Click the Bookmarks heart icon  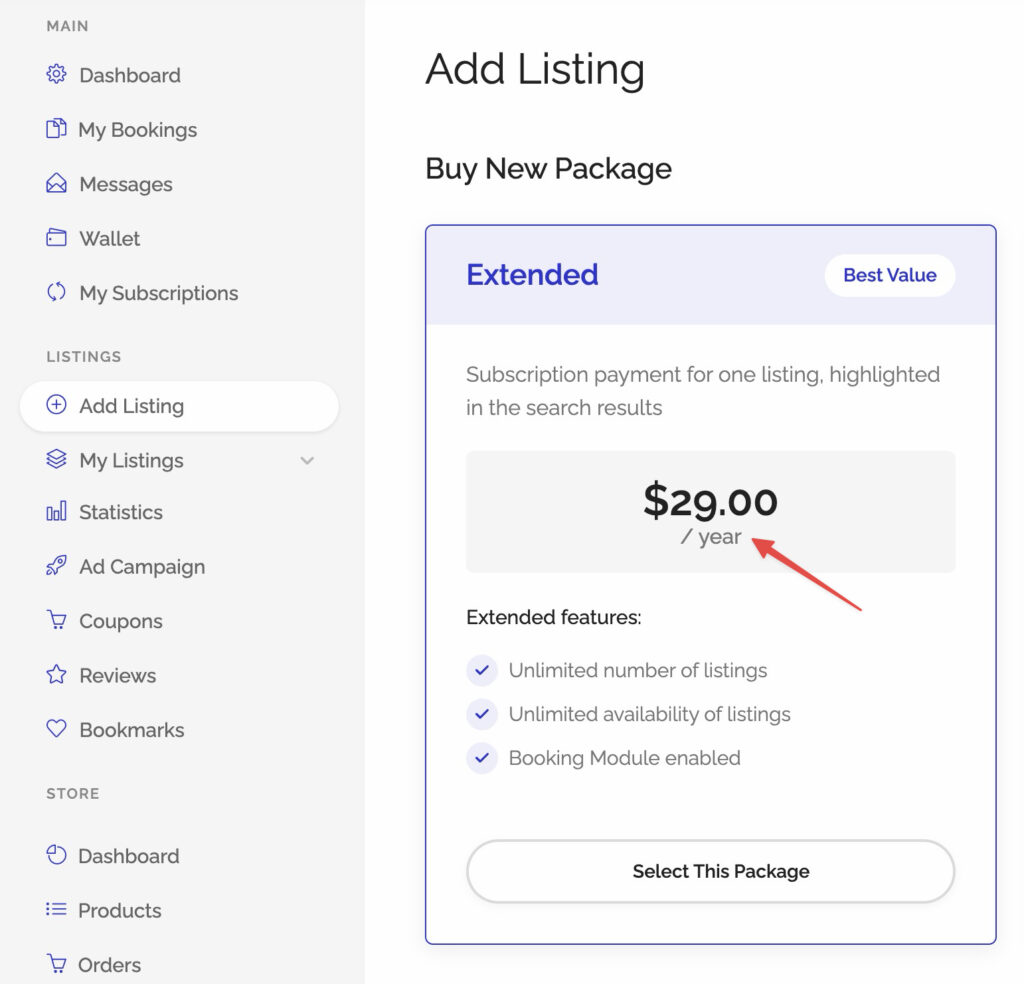[x=56, y=729]
